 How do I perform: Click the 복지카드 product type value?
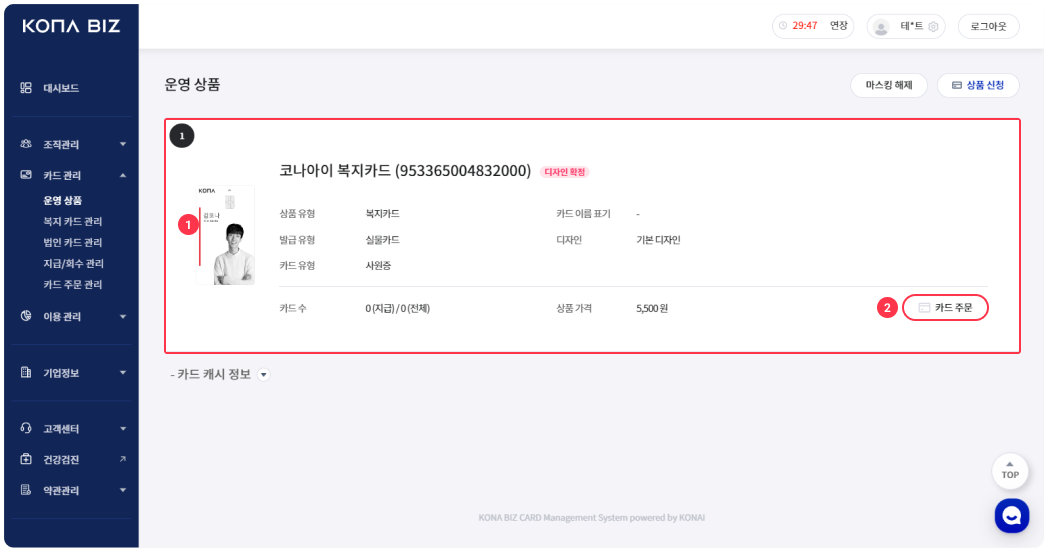coord(382,214)
